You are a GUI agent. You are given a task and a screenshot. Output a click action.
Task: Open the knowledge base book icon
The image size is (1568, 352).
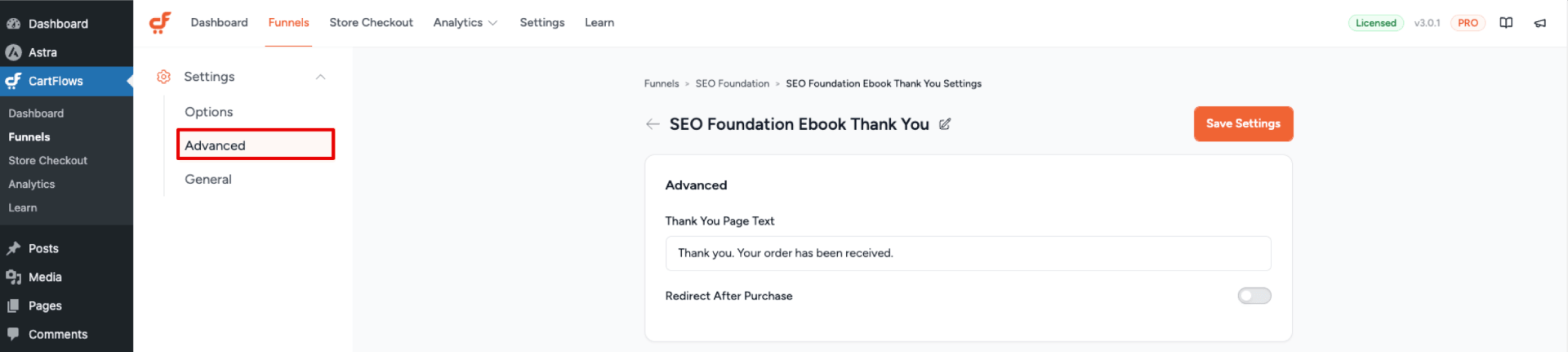1506,23
